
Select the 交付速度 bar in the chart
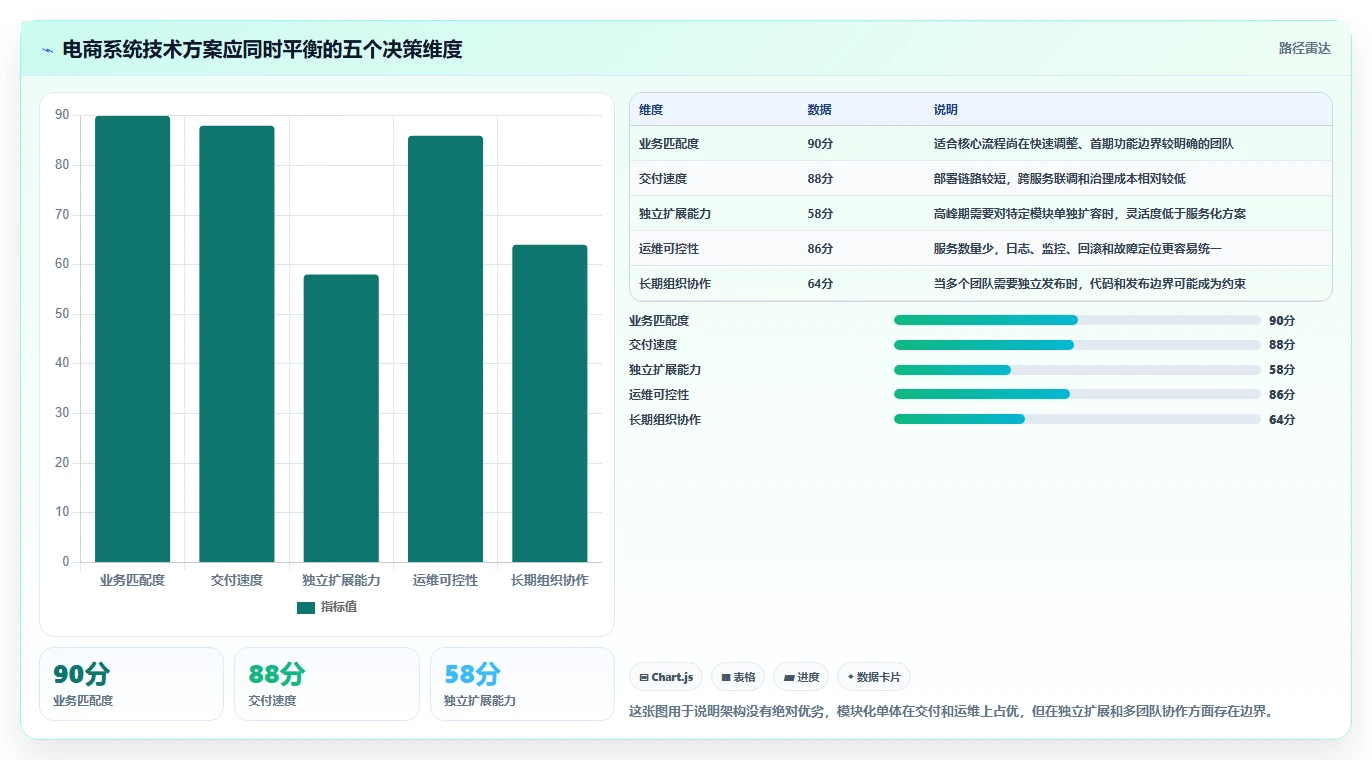(x=237, y=344)
